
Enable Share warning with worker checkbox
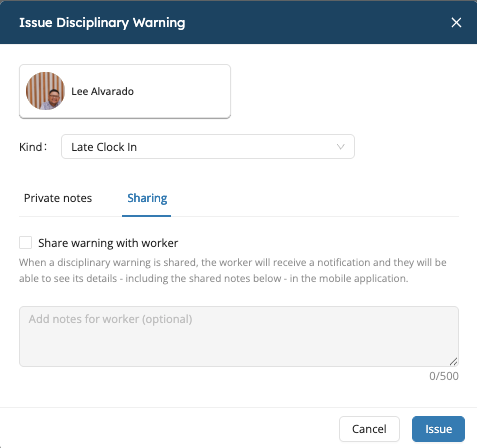pyautogui.click(x=26, y=243)
